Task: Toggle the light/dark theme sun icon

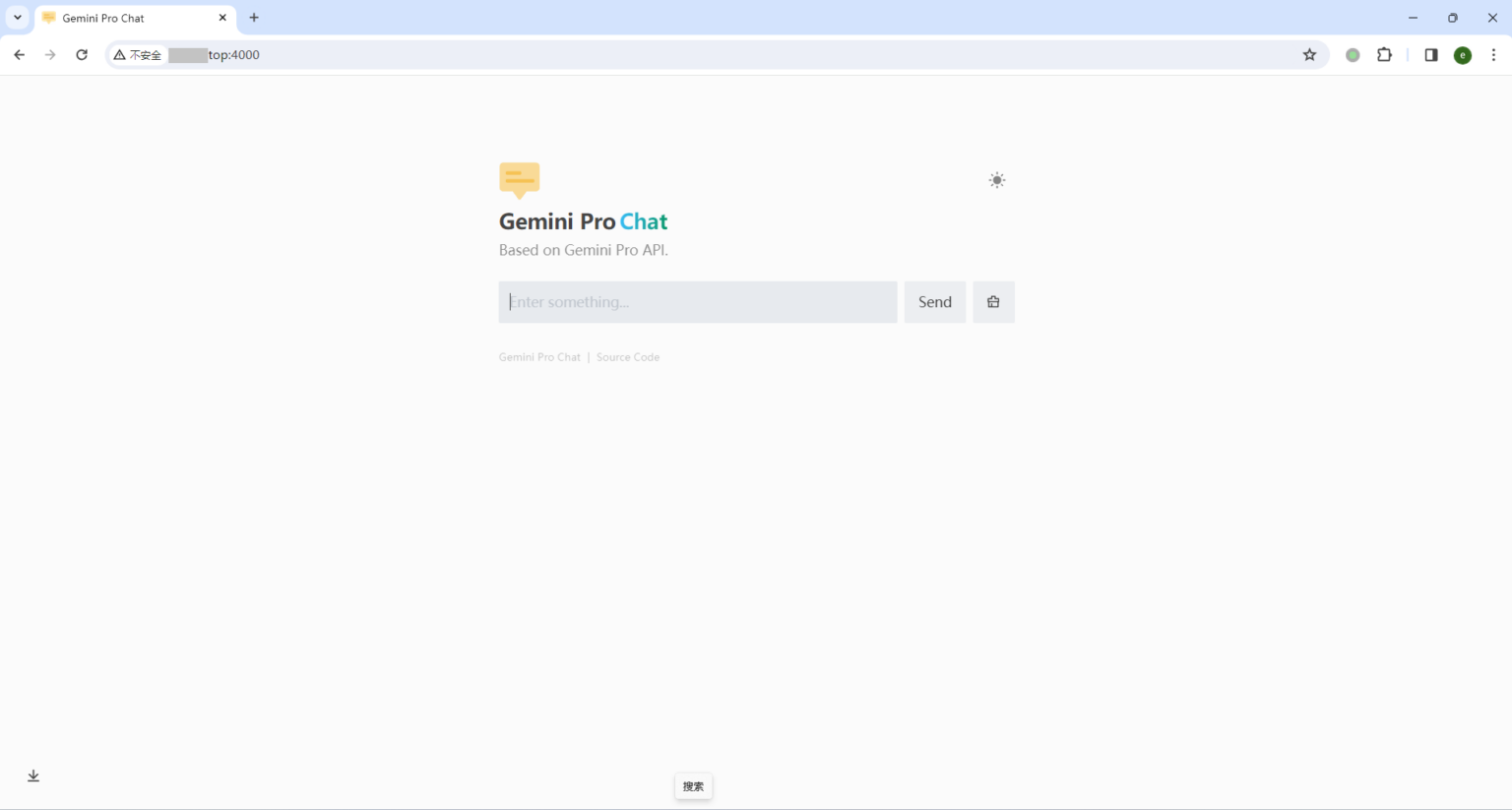Action: 996,180
